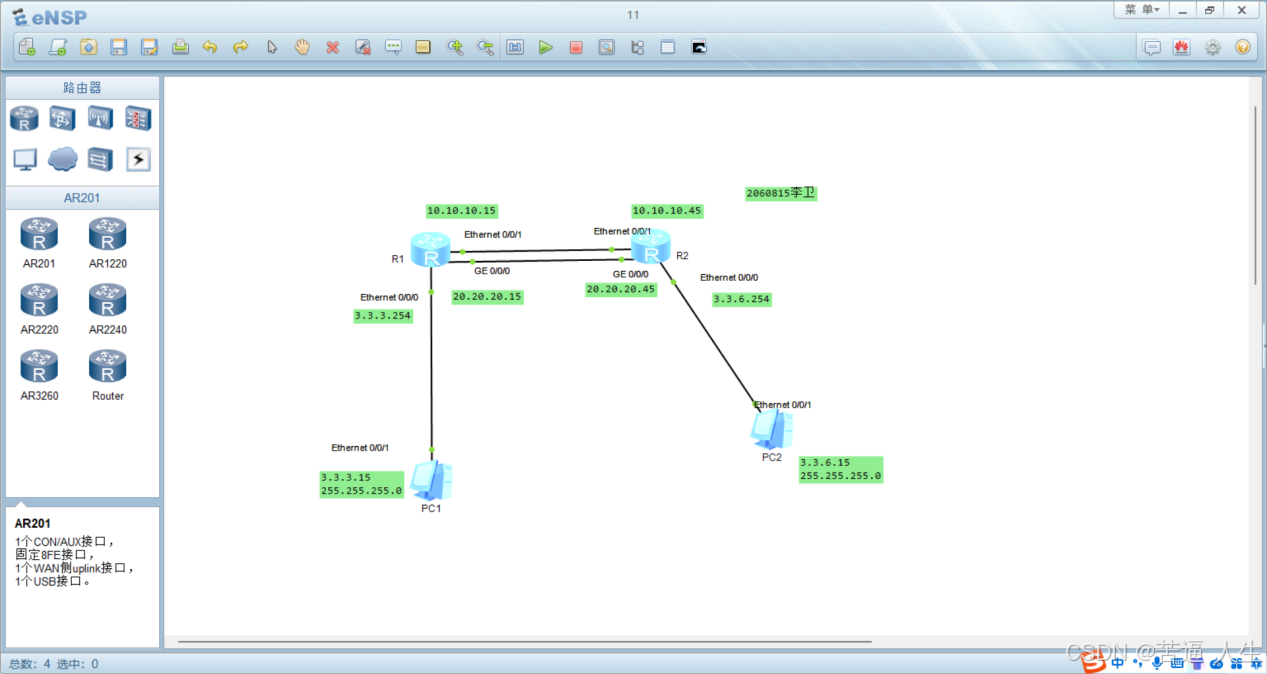Activate the hand pan tool
This screenshot has height=674, width=1267.
tap(302, 47)
